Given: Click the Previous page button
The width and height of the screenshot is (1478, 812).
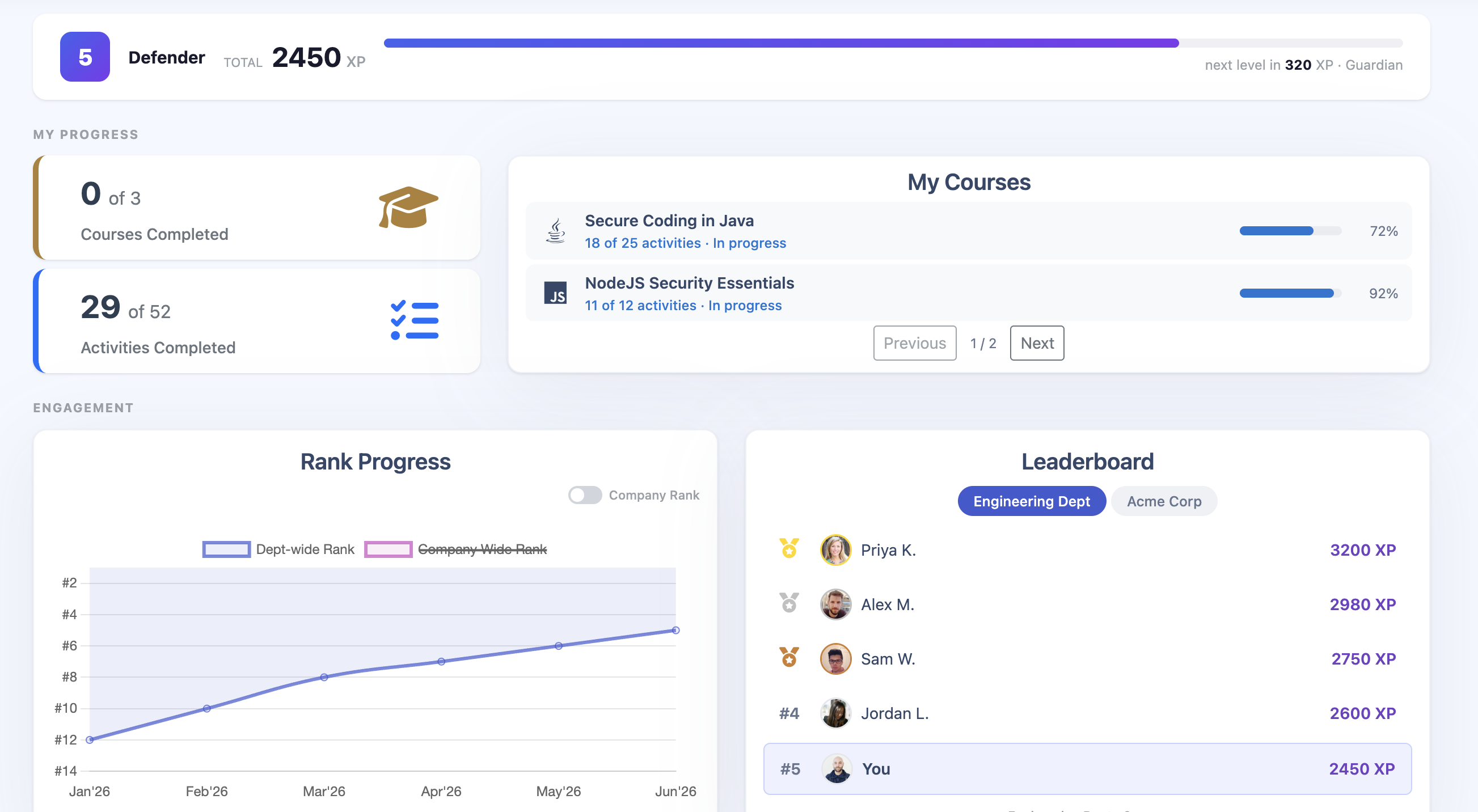Looking at the screenshot, I should pos(914,343).
